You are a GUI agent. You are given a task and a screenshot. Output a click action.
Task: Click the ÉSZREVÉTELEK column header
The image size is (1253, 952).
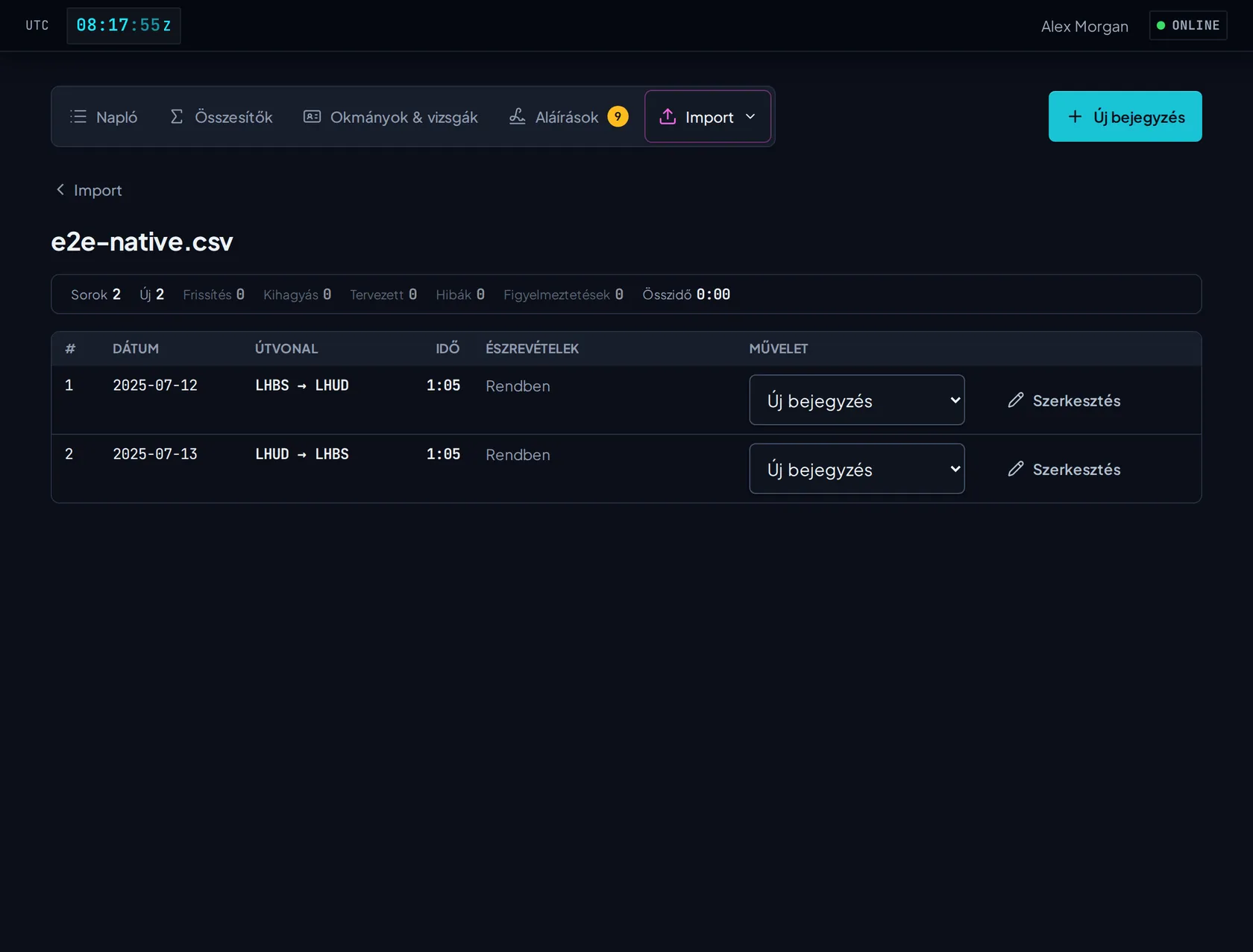click(532, 348)
